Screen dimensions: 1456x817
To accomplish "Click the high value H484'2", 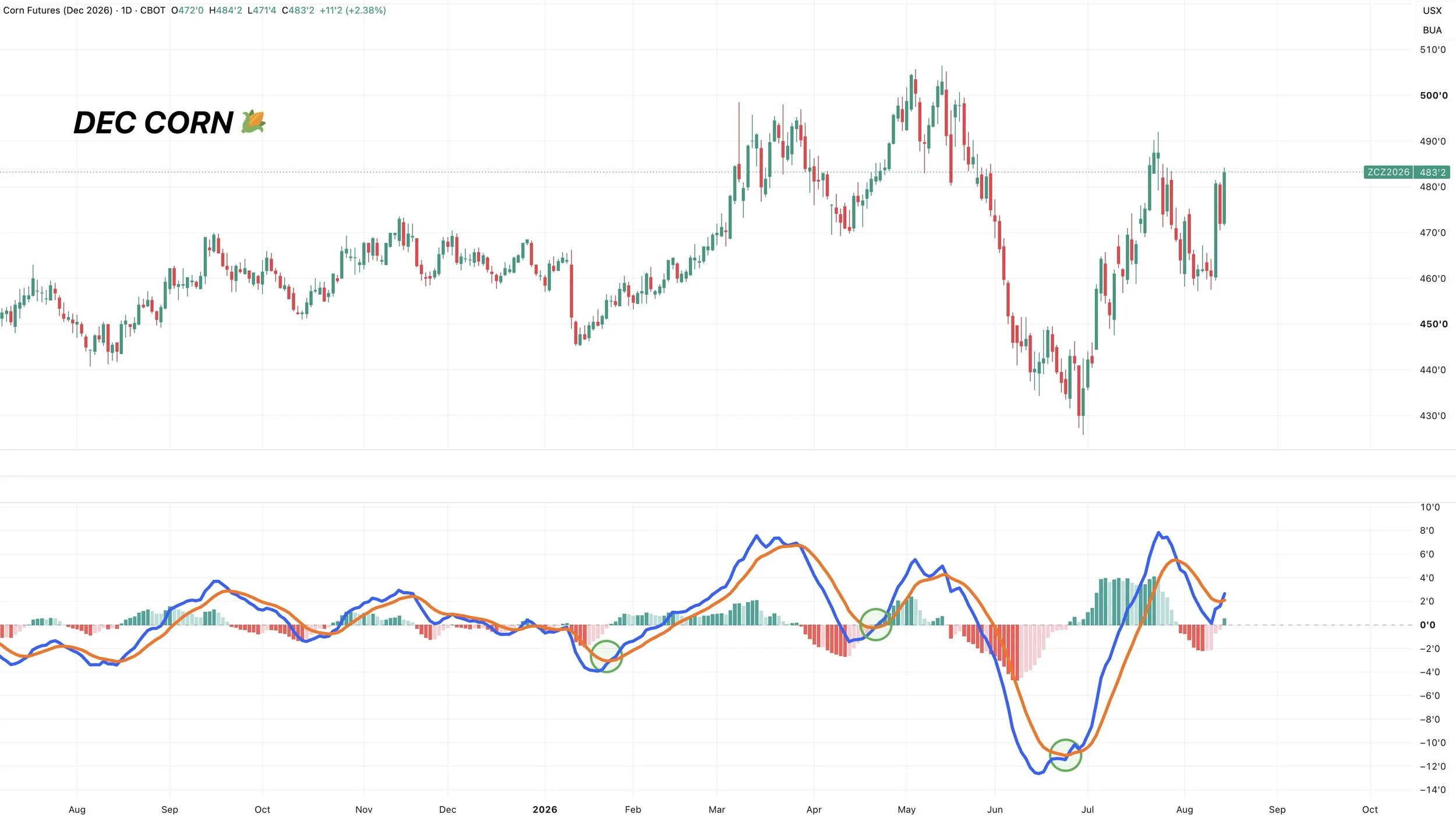I will [x=225, y=10].
